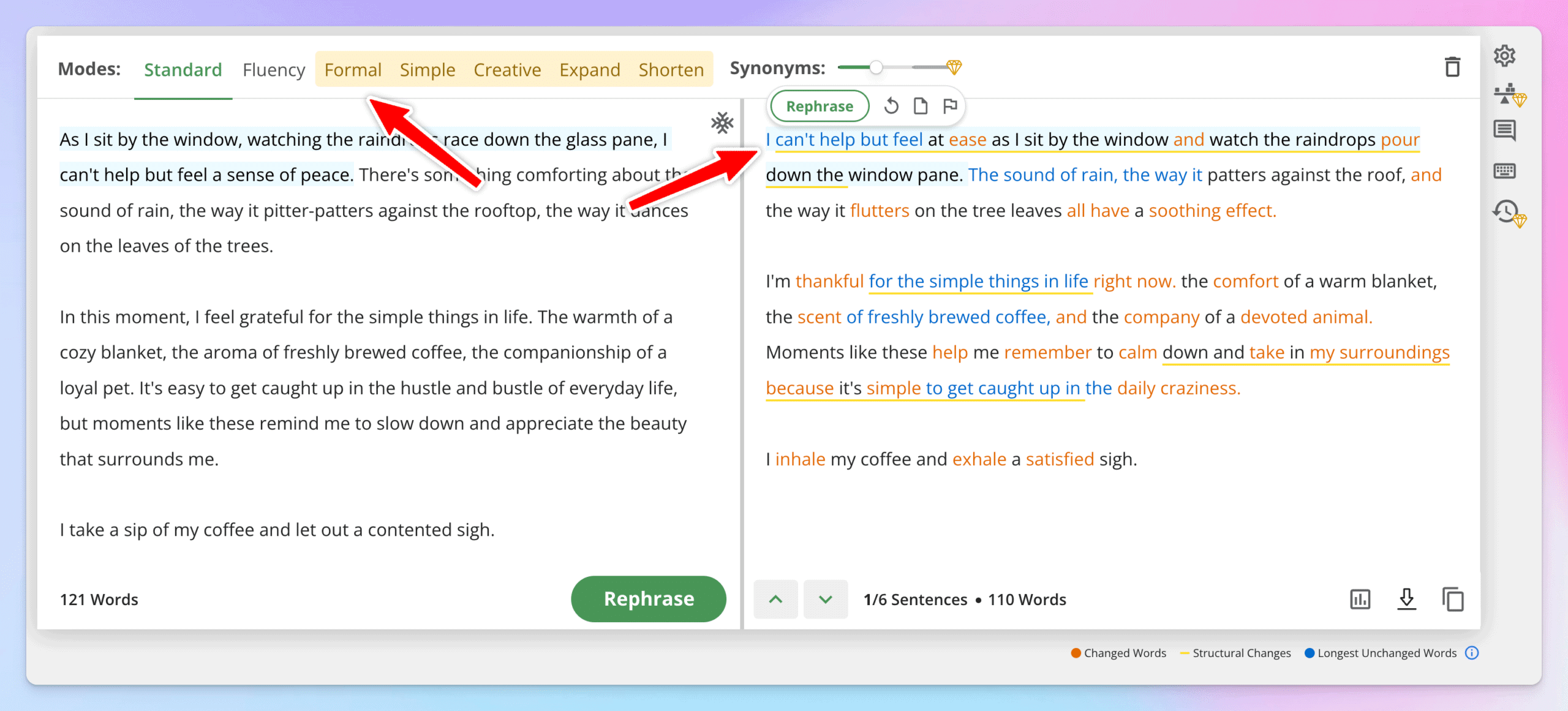Click the copy all output icon
Viewport: 1568px width, 711px height.
tap(1453, 599)
